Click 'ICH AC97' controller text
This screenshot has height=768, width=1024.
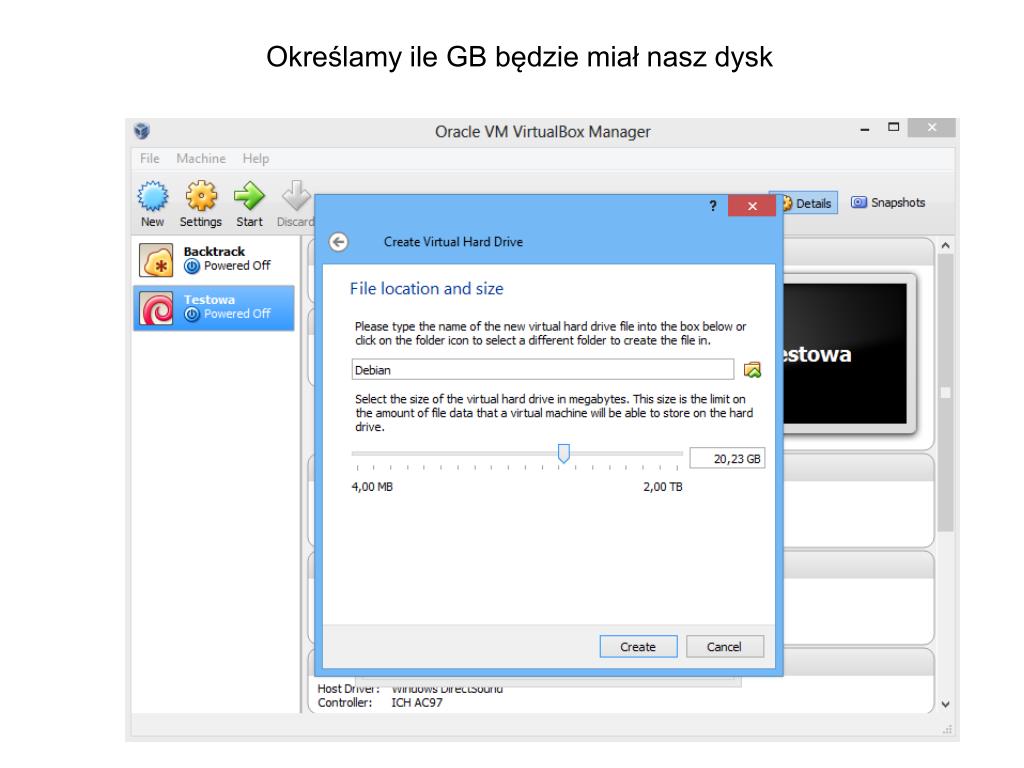point(417,703)
